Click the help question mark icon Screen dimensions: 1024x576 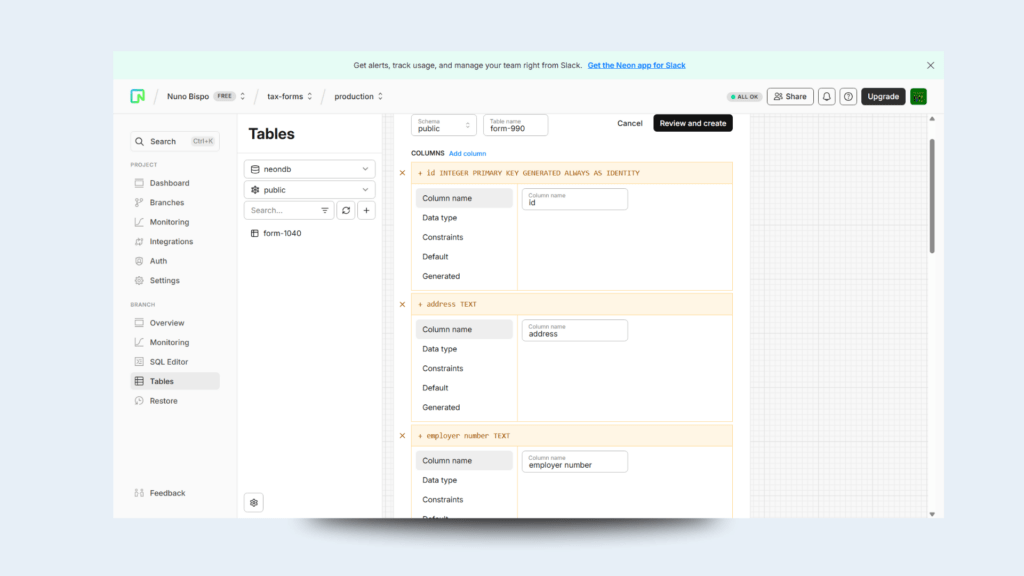pyautogui.click(x=848, y=97)
